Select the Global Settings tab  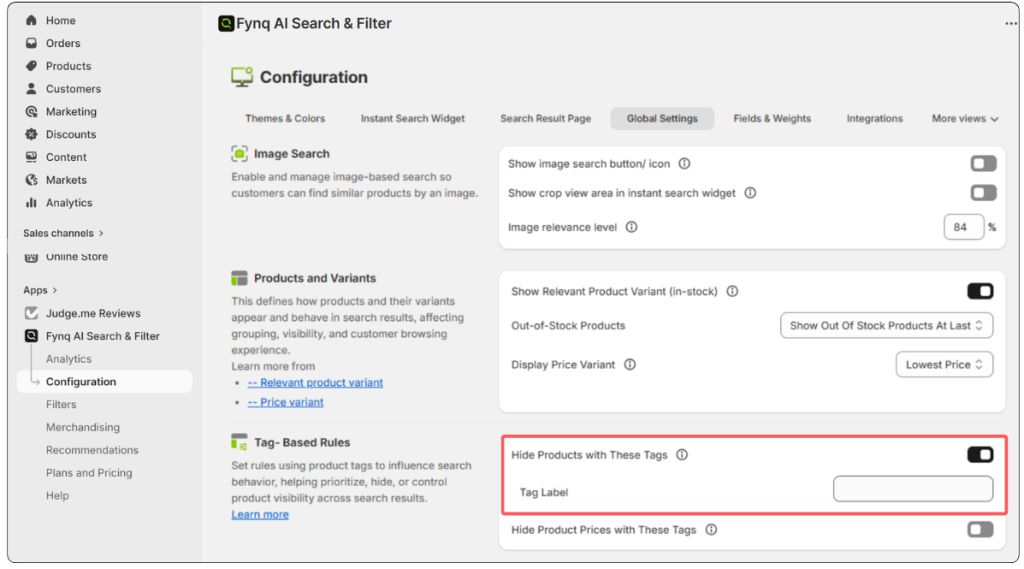[662, 119]
